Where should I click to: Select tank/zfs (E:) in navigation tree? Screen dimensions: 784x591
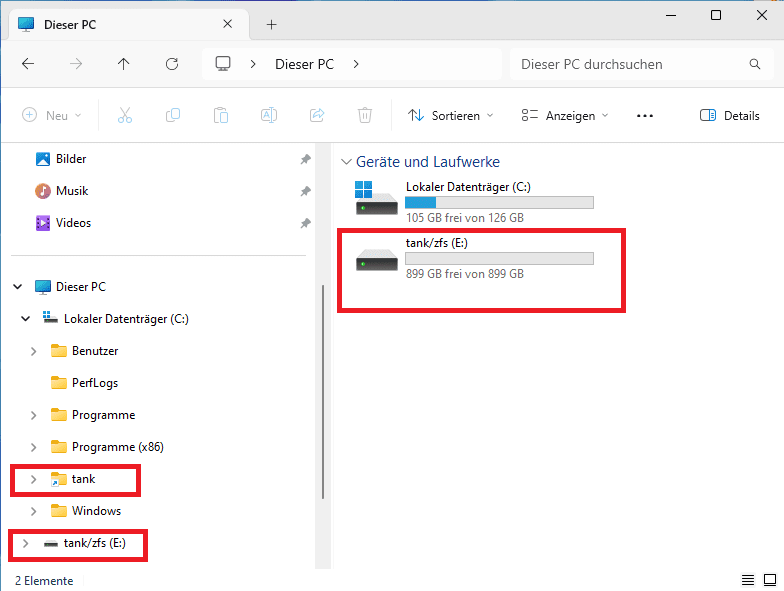coord(94,543)
